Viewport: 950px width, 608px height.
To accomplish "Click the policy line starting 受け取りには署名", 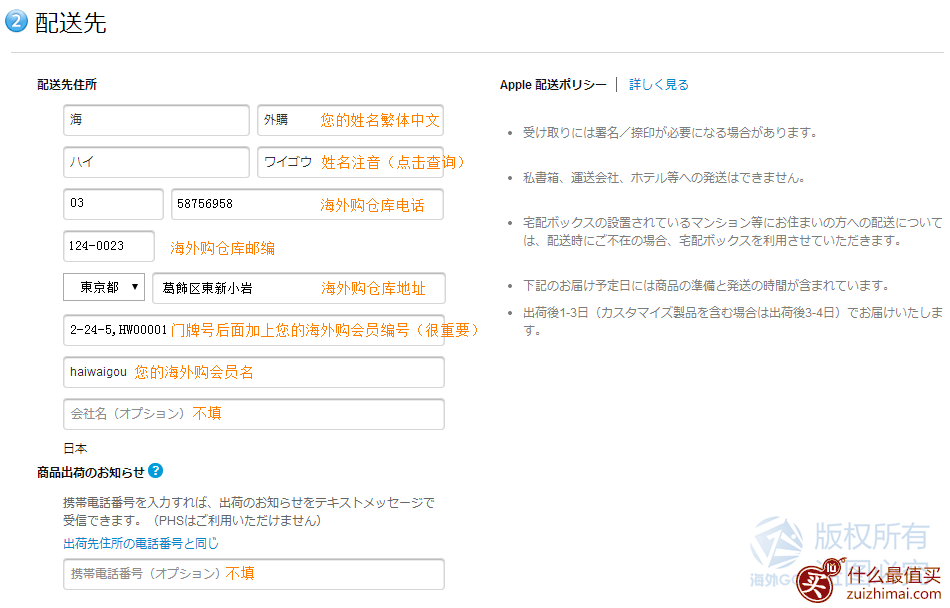I will tap(669, 133).
